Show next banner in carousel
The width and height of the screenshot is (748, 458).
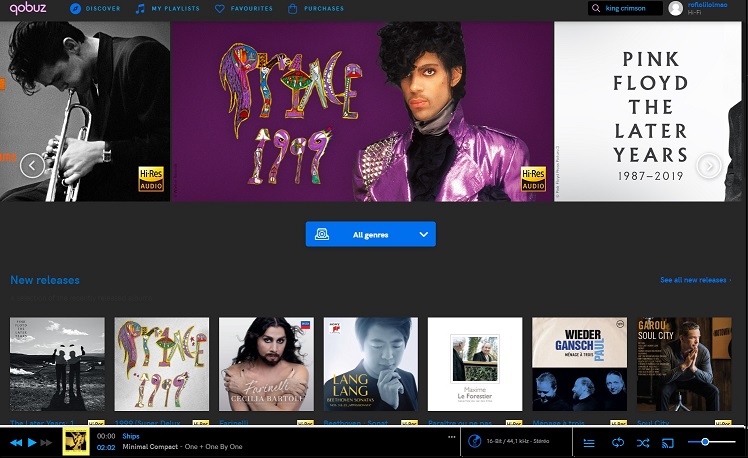[709, 166]
